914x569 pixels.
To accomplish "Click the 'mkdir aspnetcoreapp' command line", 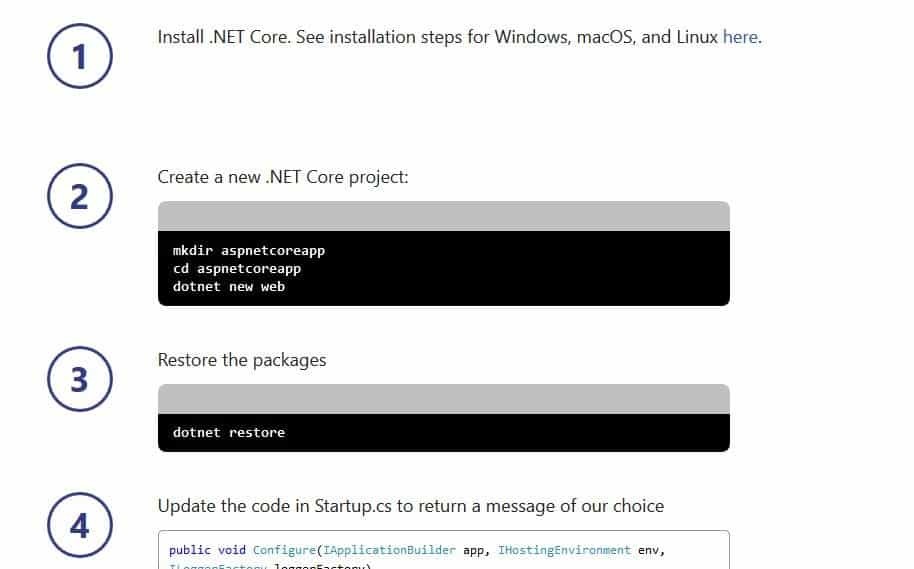I will coord(249,250).
